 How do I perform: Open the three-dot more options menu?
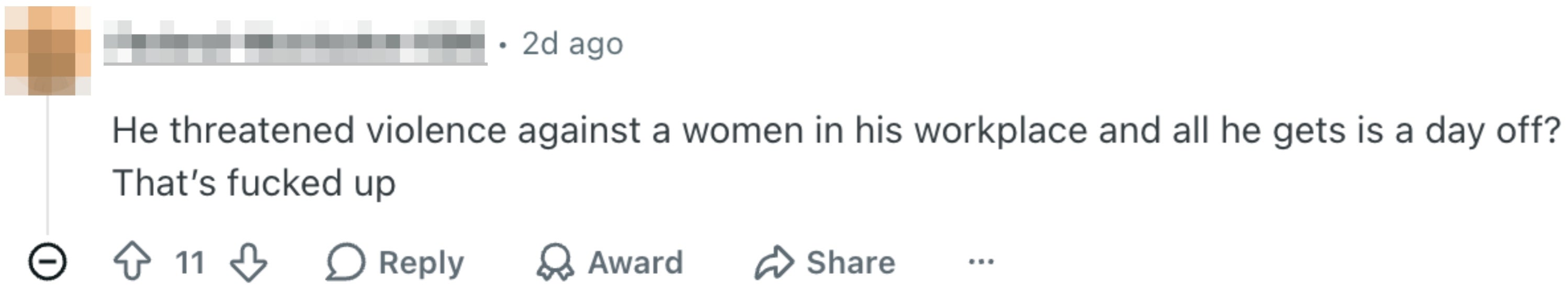[x=981, y=262]
